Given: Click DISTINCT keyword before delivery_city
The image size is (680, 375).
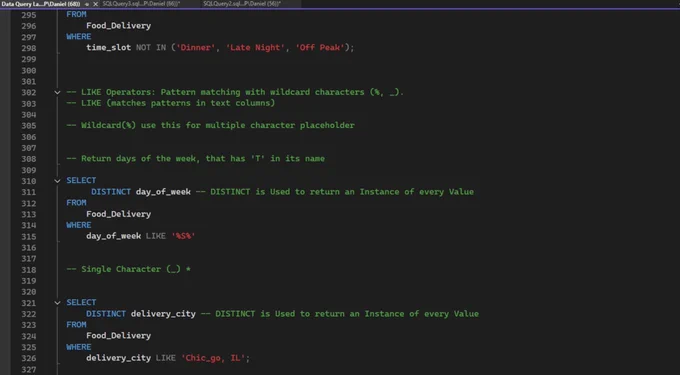Looking at the screenshot, I should (106, 314).
